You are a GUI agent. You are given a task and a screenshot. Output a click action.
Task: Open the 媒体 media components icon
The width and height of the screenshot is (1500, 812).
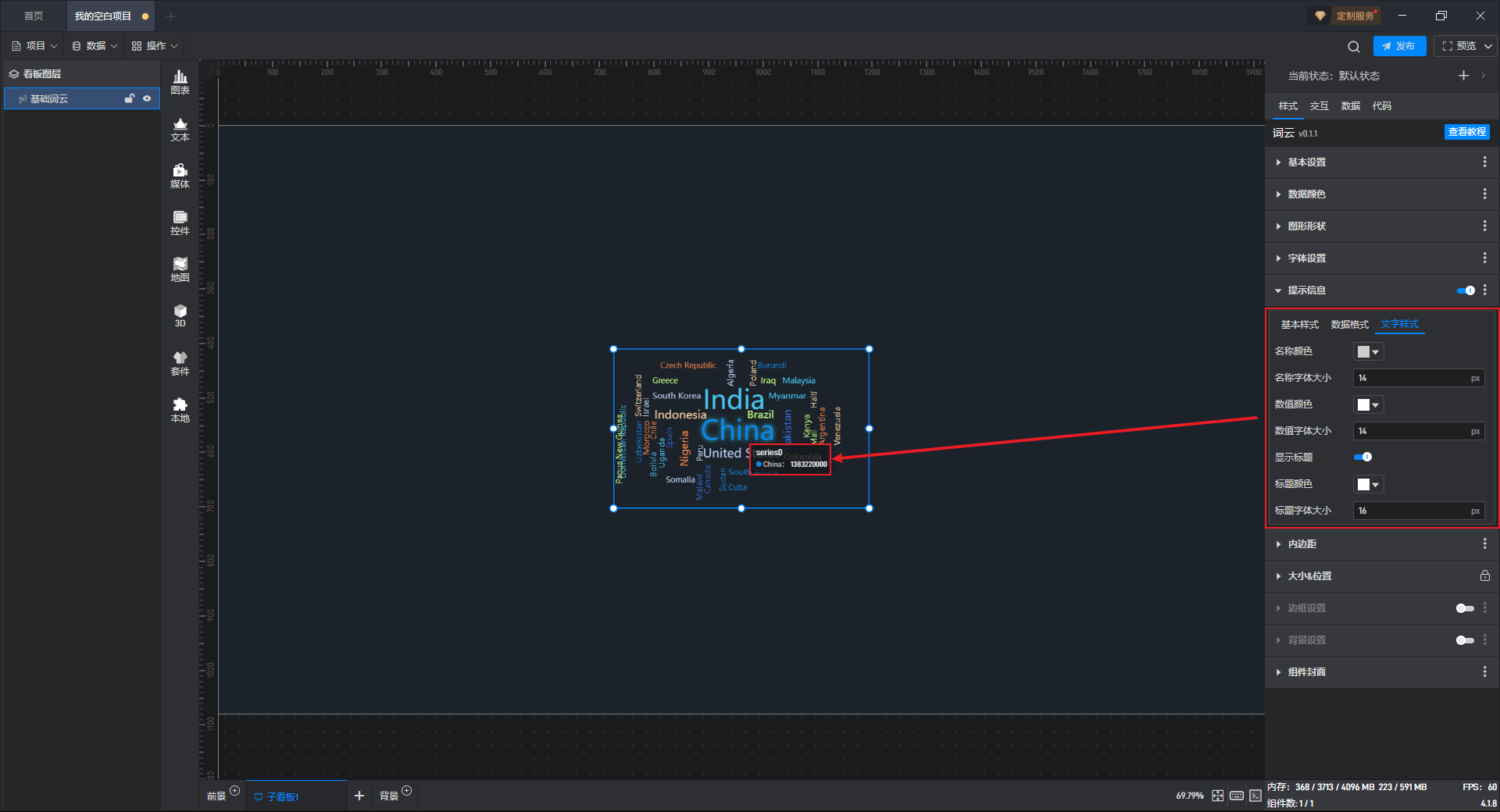point(180,175)
